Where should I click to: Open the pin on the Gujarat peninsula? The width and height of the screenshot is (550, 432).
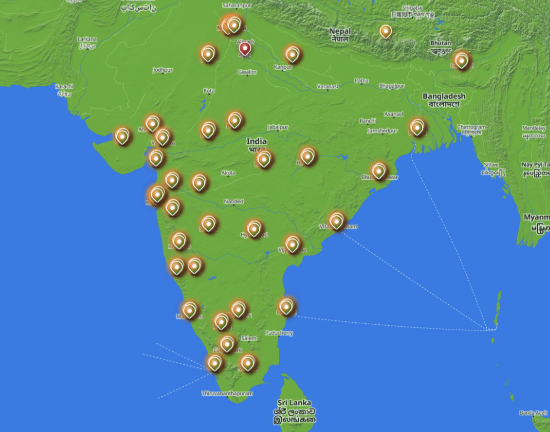[122, 136]
